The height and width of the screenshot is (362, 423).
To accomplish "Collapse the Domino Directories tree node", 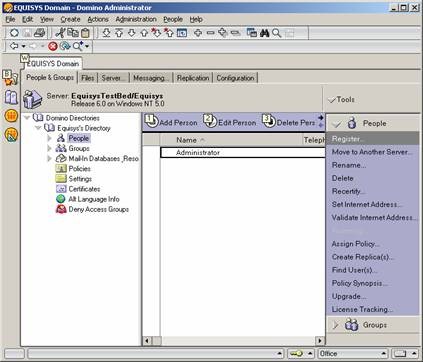I will (x=27, y=118).
